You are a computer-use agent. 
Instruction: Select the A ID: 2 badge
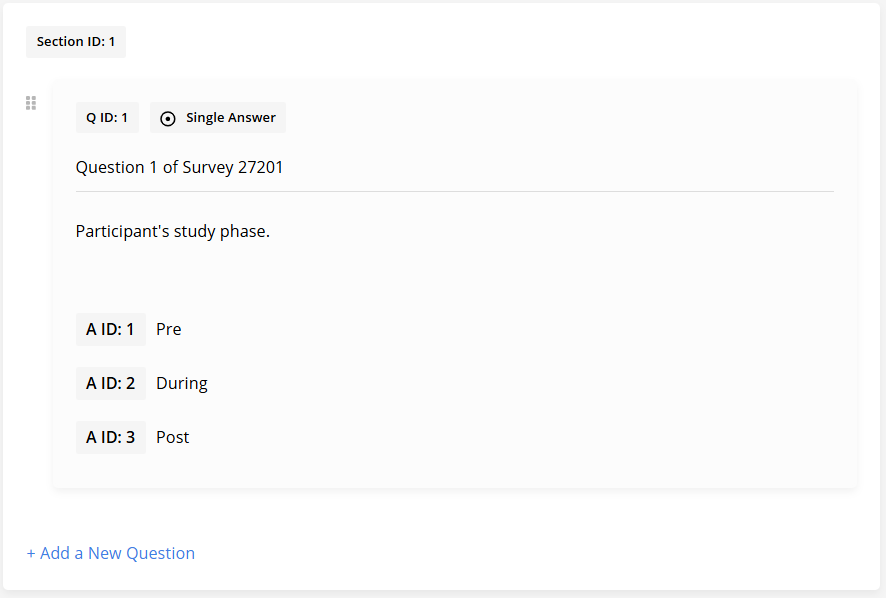(110, 384)
